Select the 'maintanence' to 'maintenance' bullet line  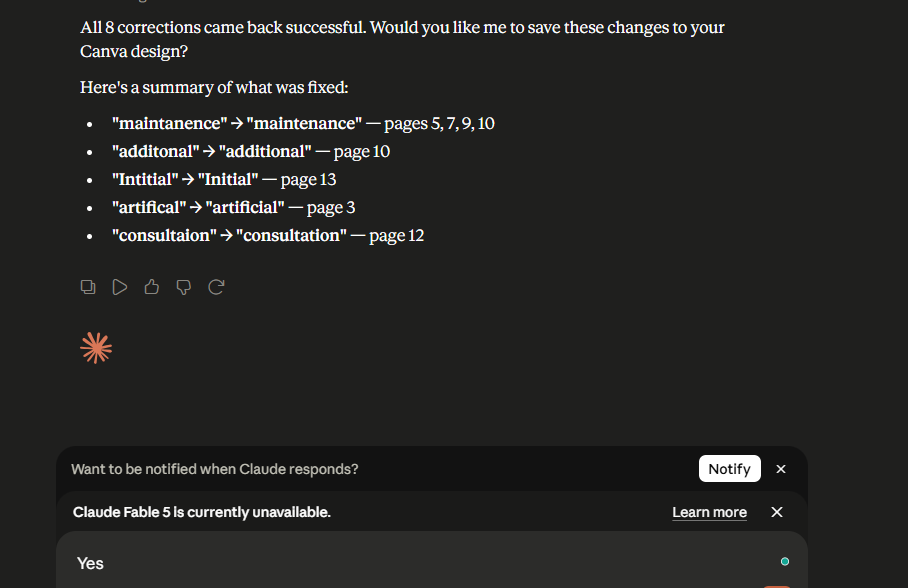(x=303, y=123)
